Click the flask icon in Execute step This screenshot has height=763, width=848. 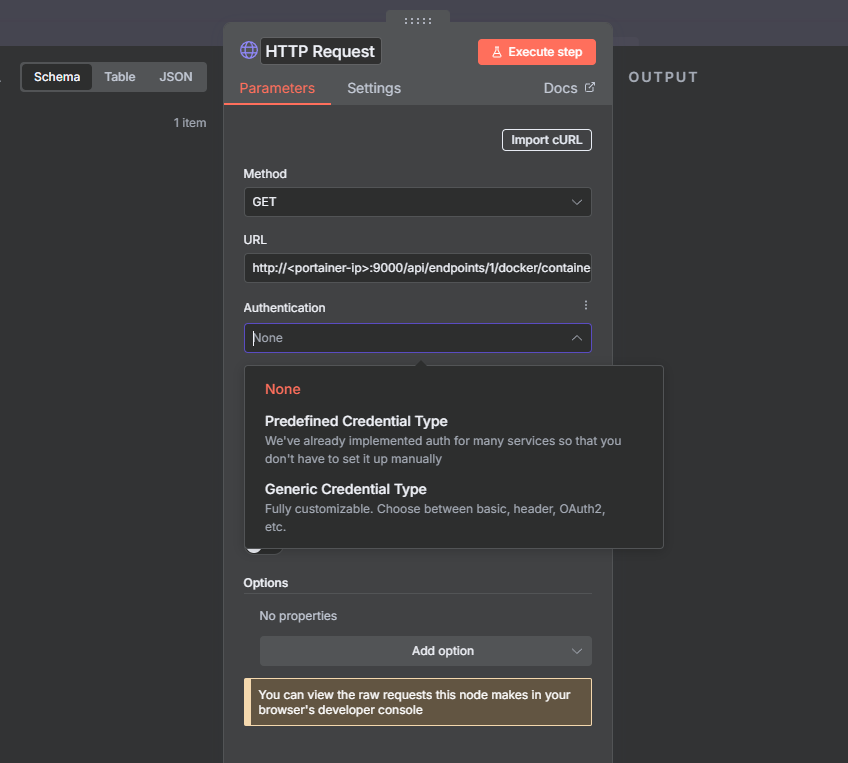(x=496, y=52)
